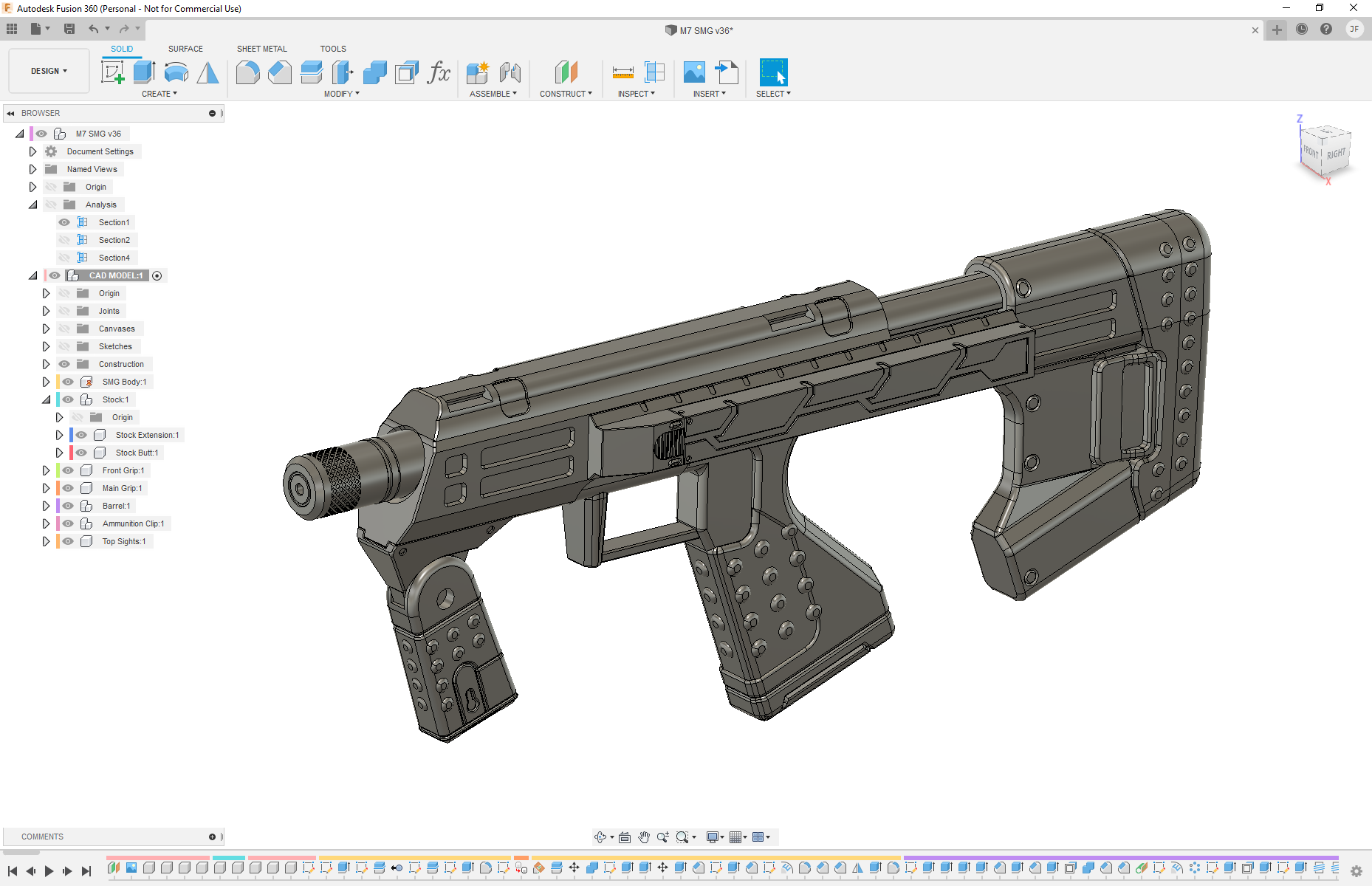Click the Shell tool icon
The image size is (1372, 886).
coord(407,72)
